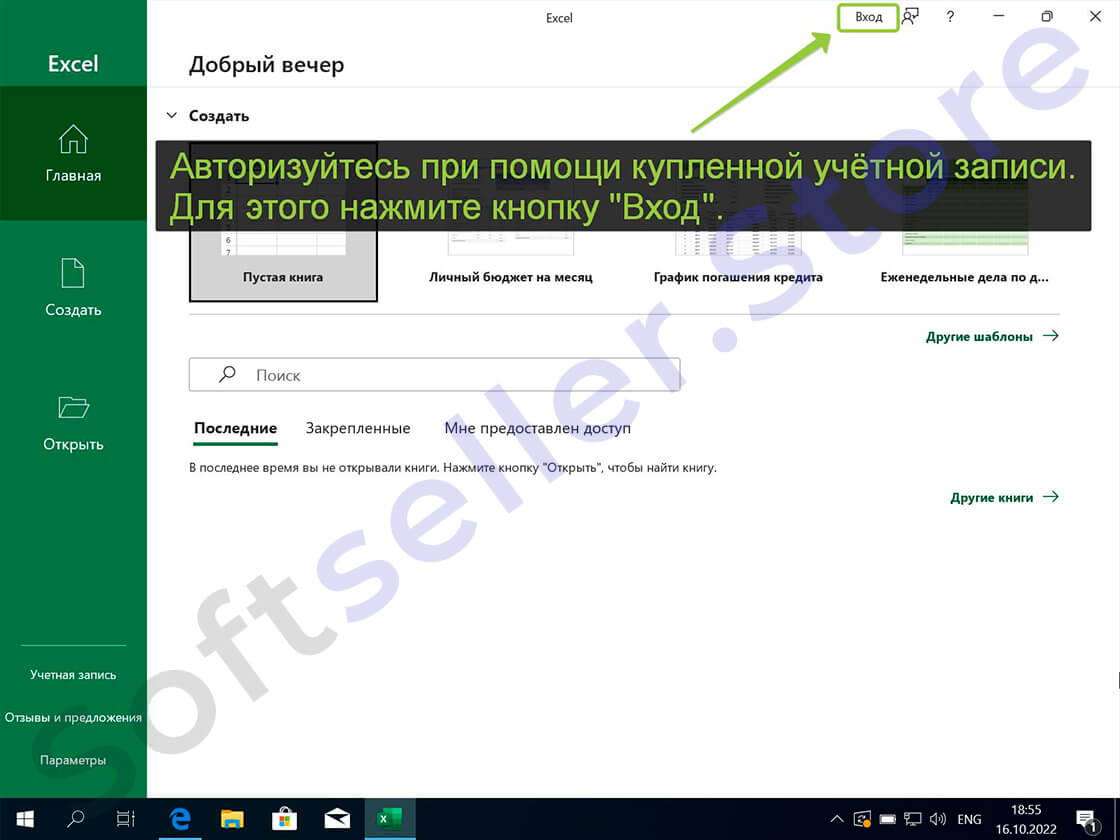Screen dimensions: 1120x840
Task: Follow the Другие книги link
Action: pyautogui.click(x=1004, y=497)
